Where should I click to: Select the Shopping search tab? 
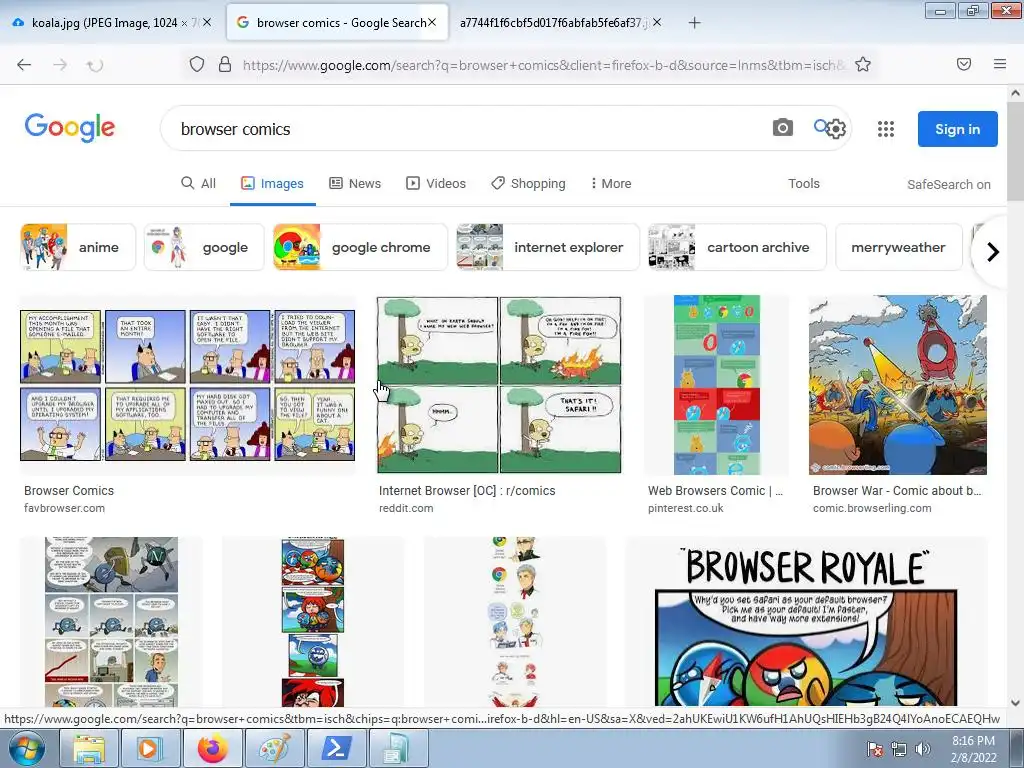tap(529, 184)
